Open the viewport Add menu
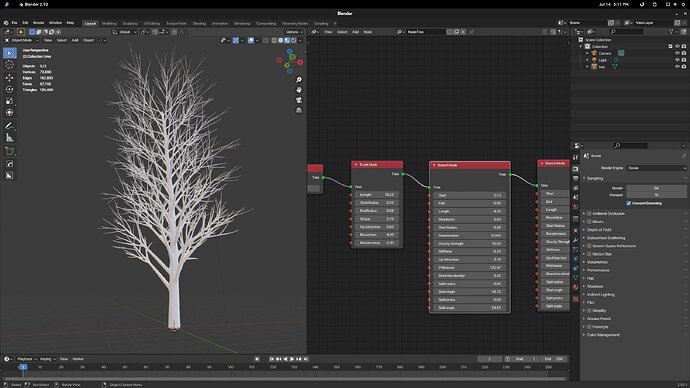The image size is (690, 388). point(75,40)
